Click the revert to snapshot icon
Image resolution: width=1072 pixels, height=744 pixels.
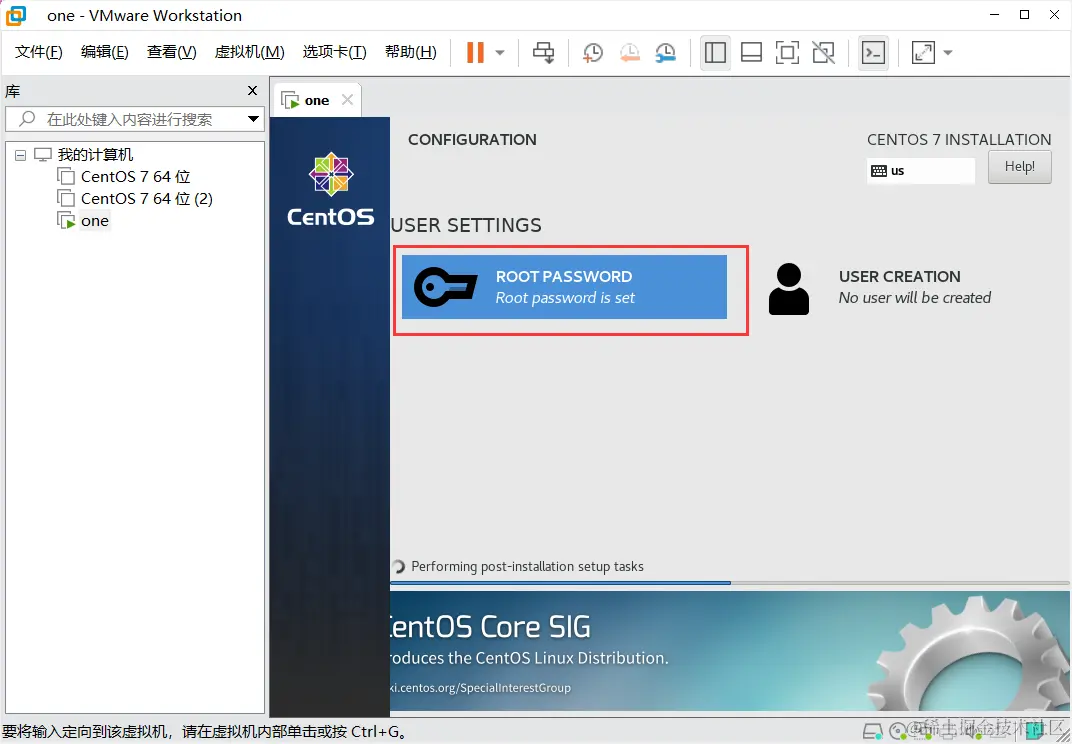point(629,53)
